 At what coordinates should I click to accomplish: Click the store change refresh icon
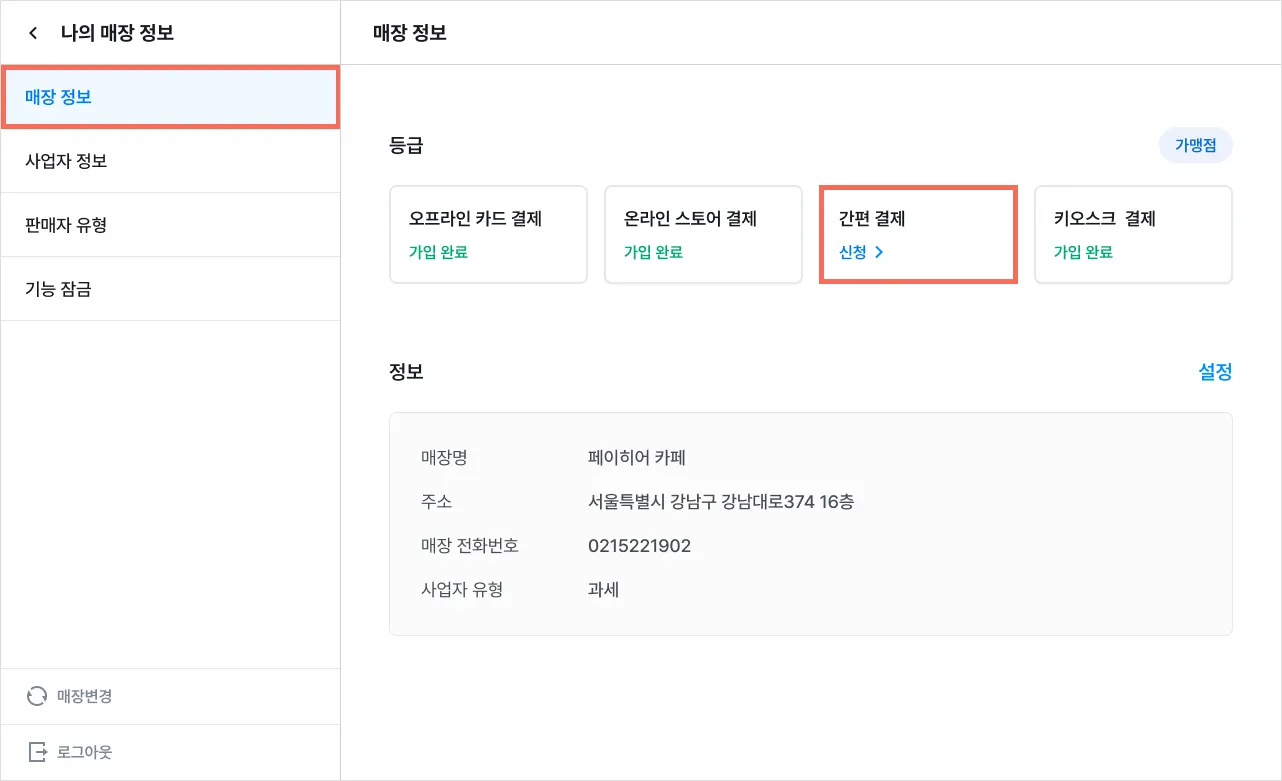[37, 696]
